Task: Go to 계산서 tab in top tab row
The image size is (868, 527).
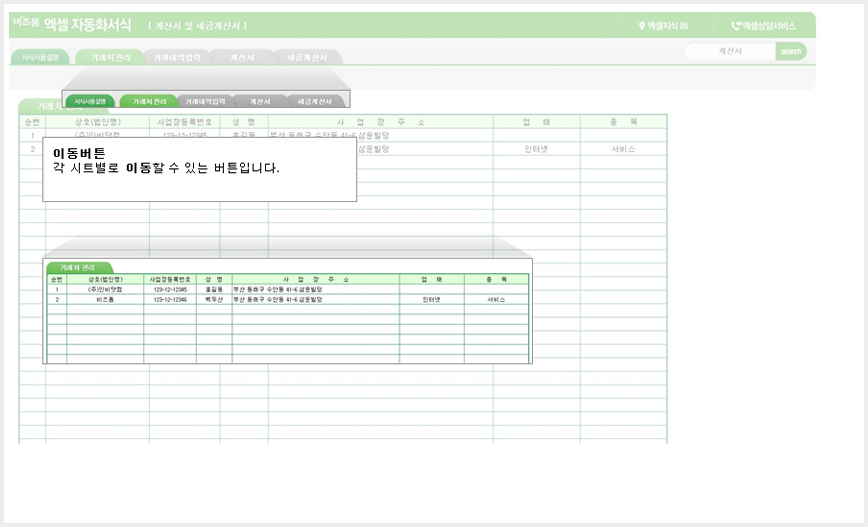Action: point(242,57)
